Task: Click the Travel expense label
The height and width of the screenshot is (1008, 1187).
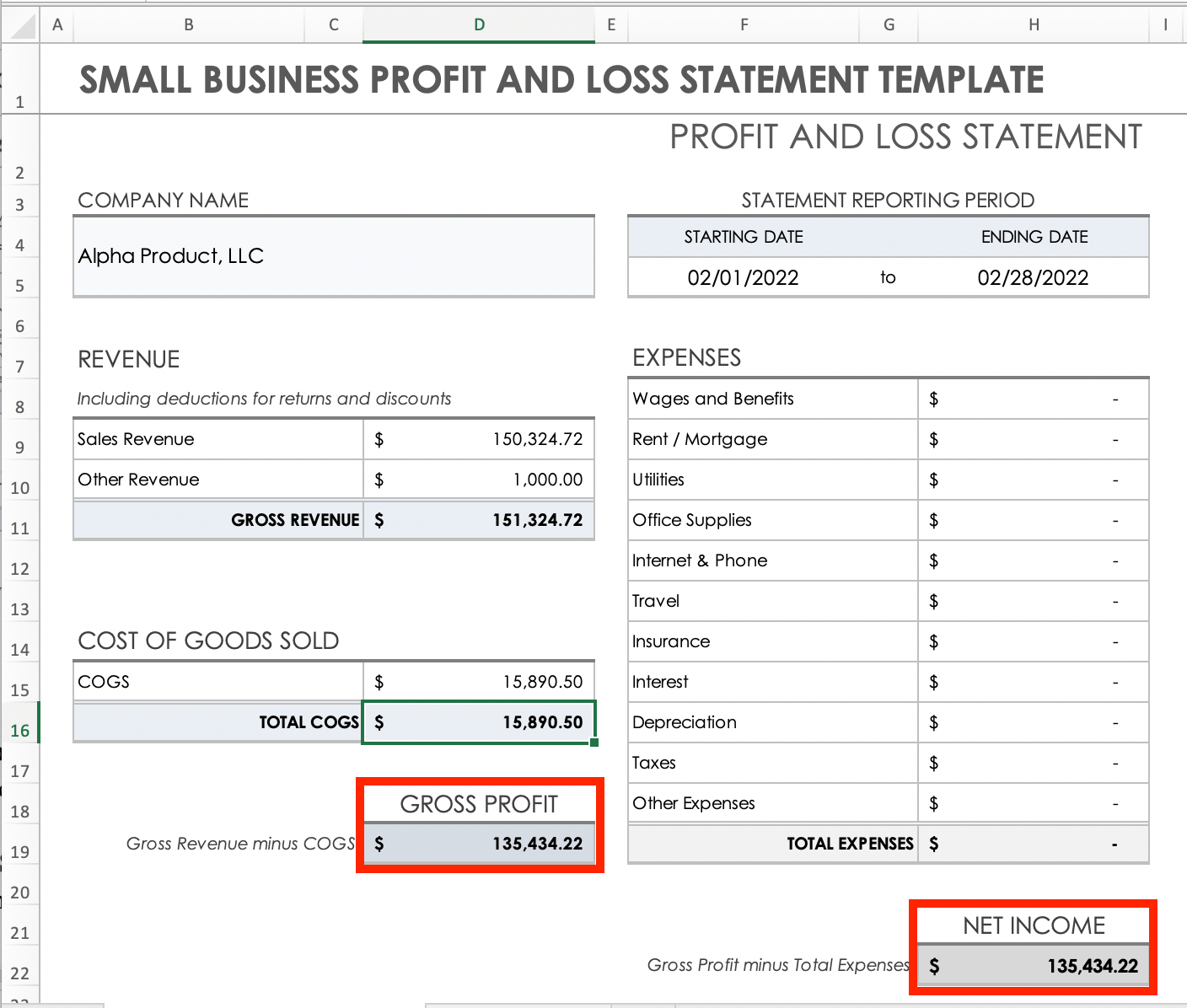Action: pos(656,601)
